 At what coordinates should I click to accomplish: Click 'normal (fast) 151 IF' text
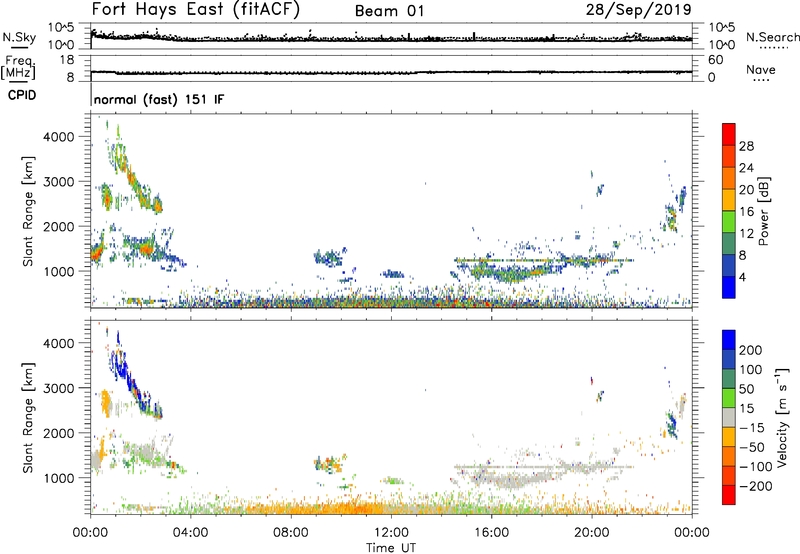[159, 99]
